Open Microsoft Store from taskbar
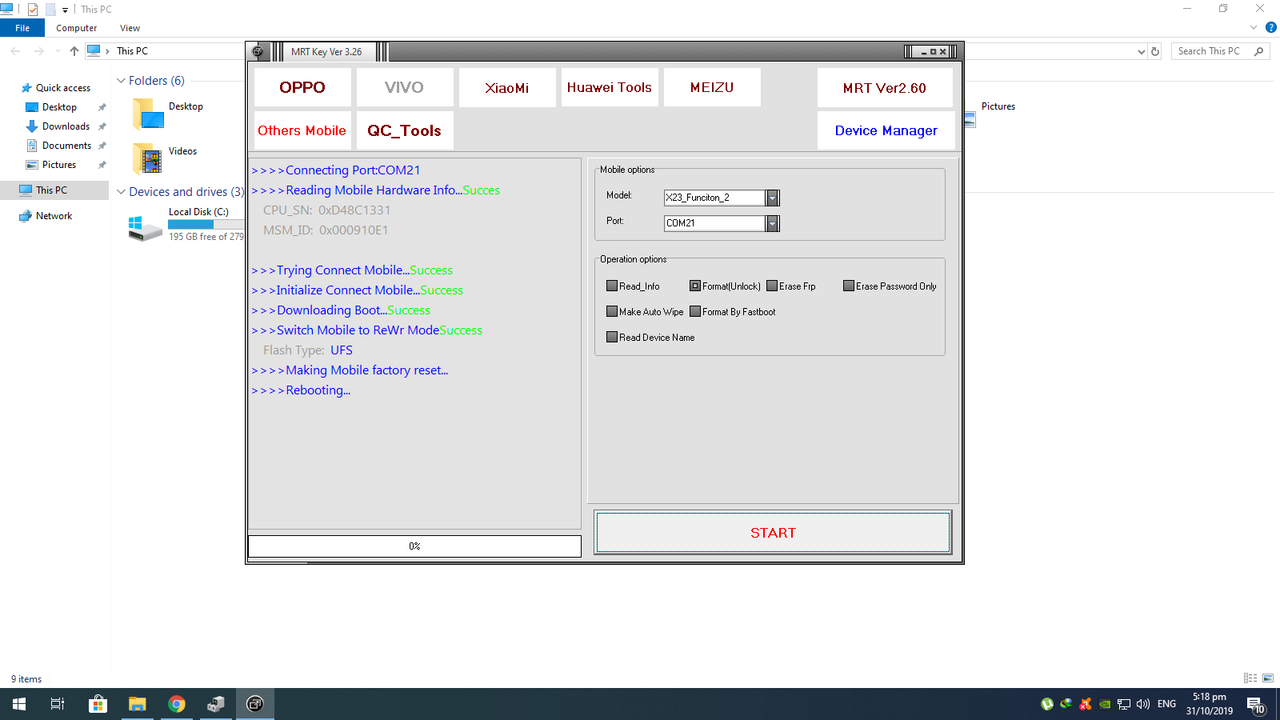The image size is (1280, 720). tap(98, 704)
